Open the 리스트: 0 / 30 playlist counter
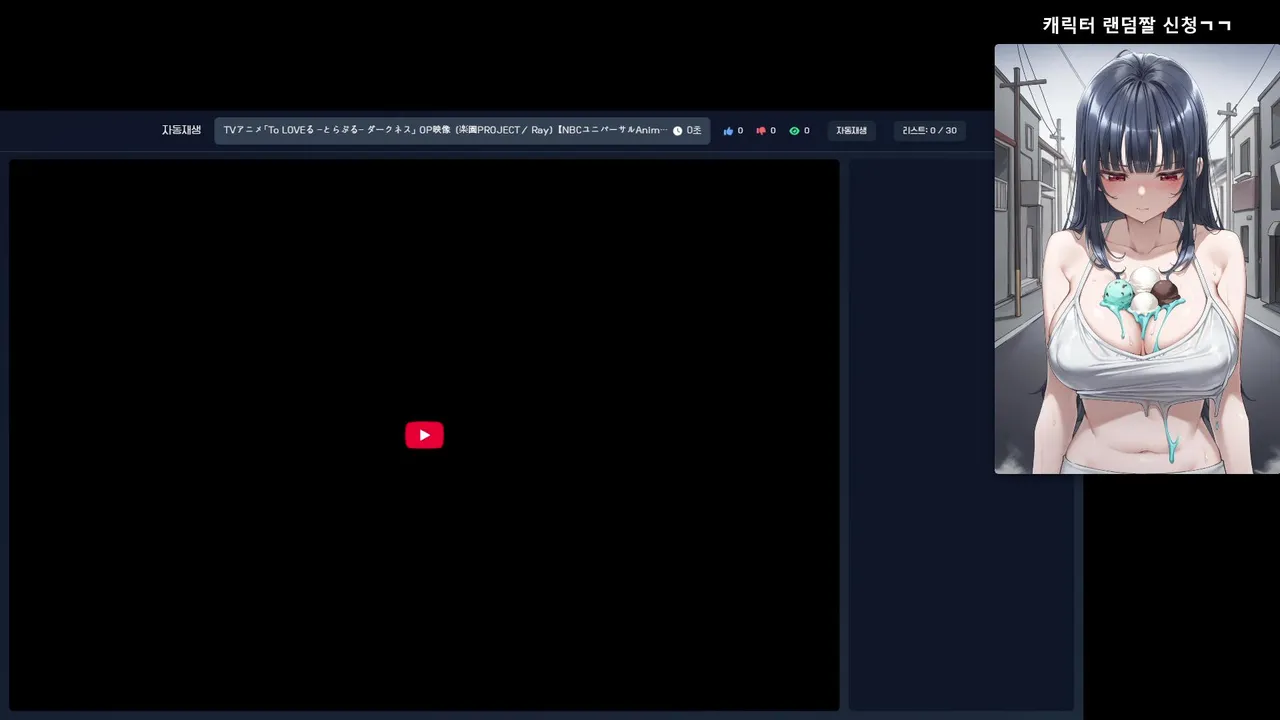 tap(929, 131)
